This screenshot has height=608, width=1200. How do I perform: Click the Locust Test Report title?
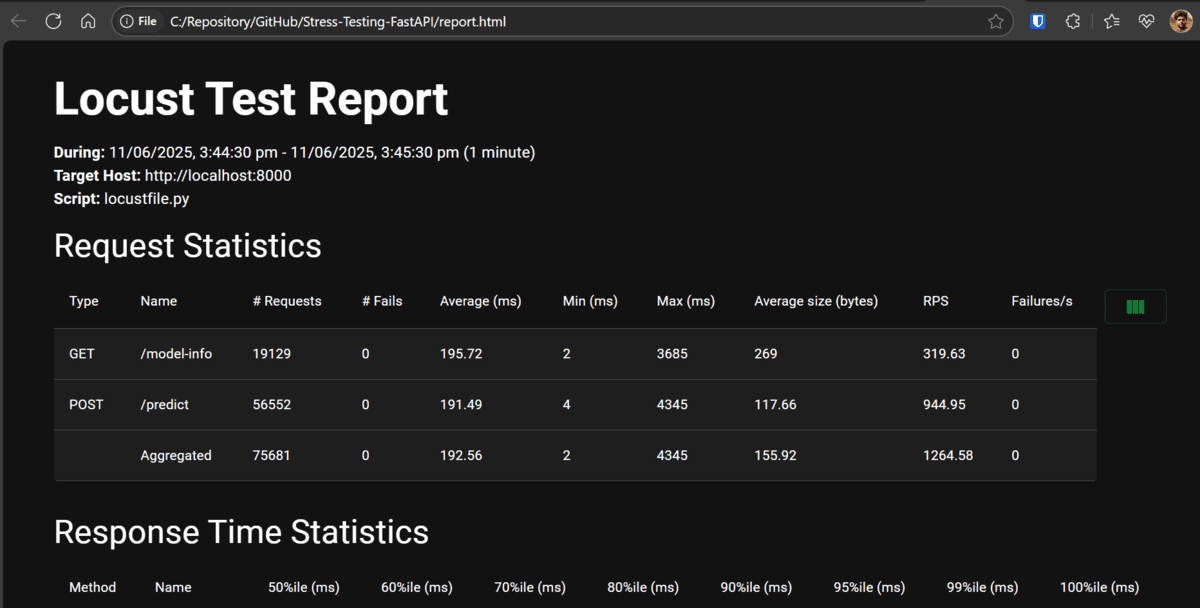251,99
